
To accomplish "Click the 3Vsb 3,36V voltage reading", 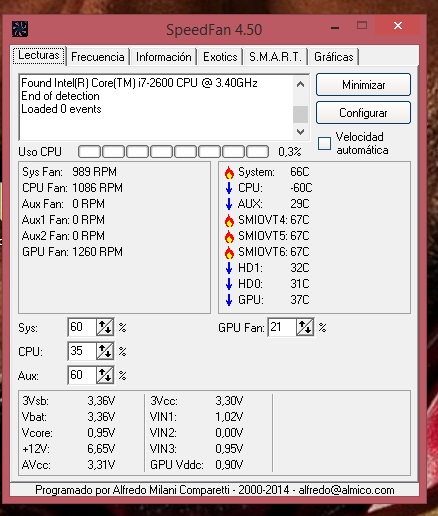I will point(68,401).
